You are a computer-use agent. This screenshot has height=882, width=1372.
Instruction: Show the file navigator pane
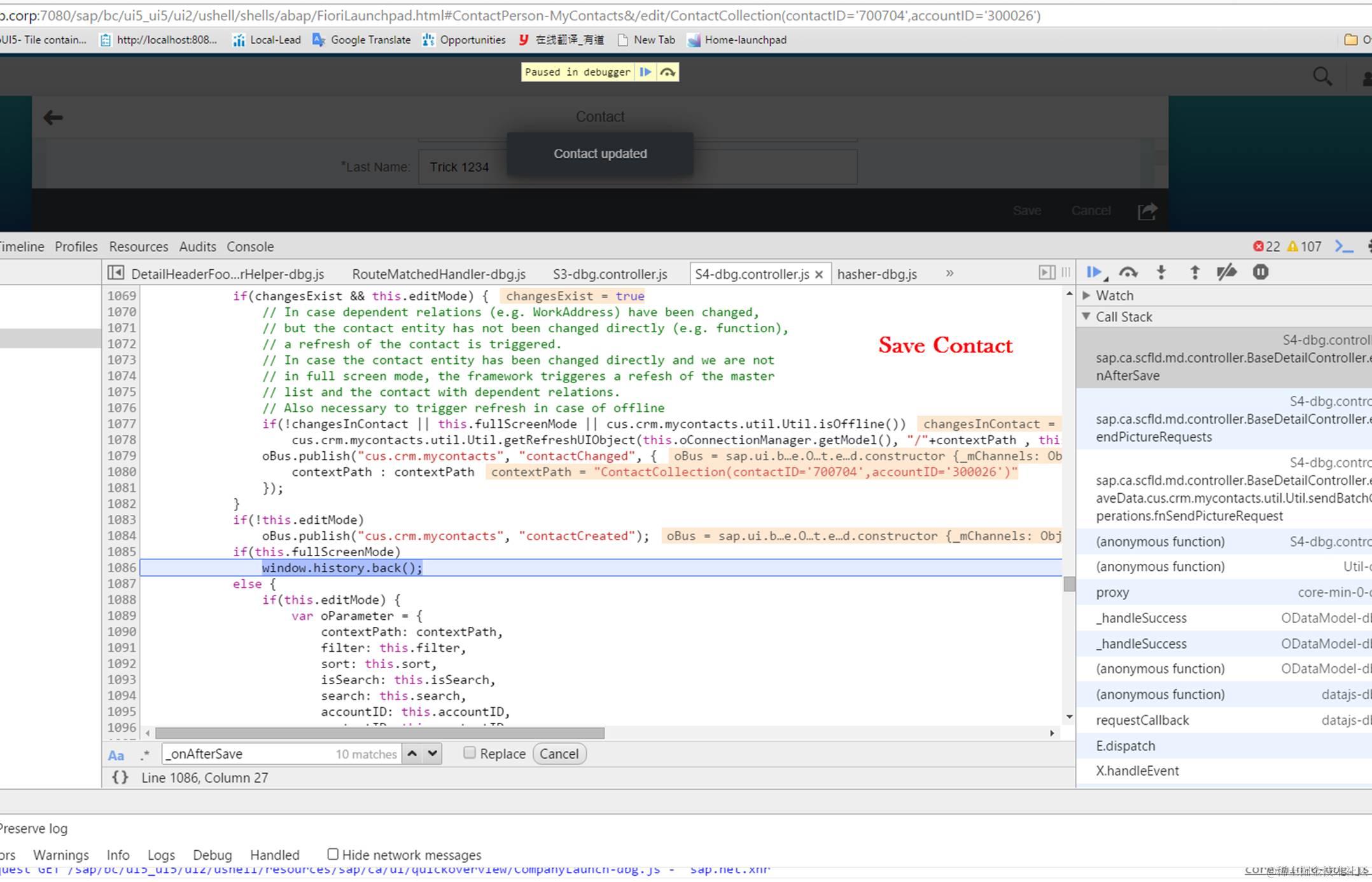tap(115, 274)
